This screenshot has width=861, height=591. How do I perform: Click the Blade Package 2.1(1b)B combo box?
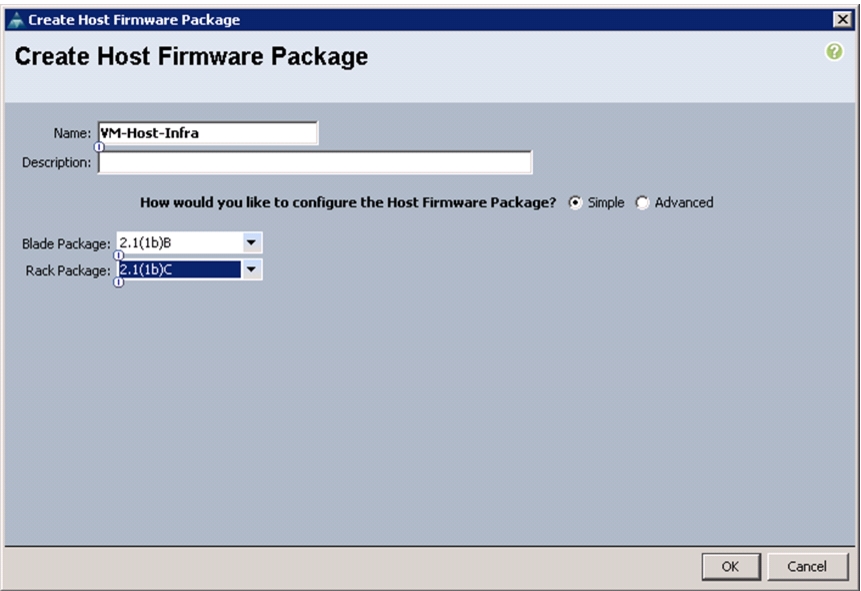[189, 242]
